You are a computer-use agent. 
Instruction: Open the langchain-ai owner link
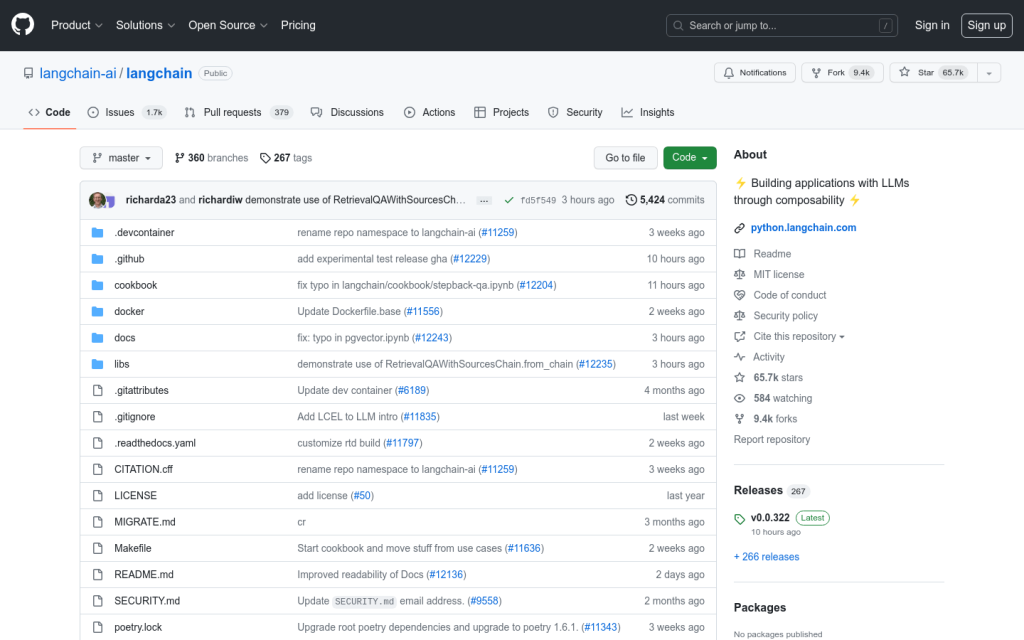(78, 73)
